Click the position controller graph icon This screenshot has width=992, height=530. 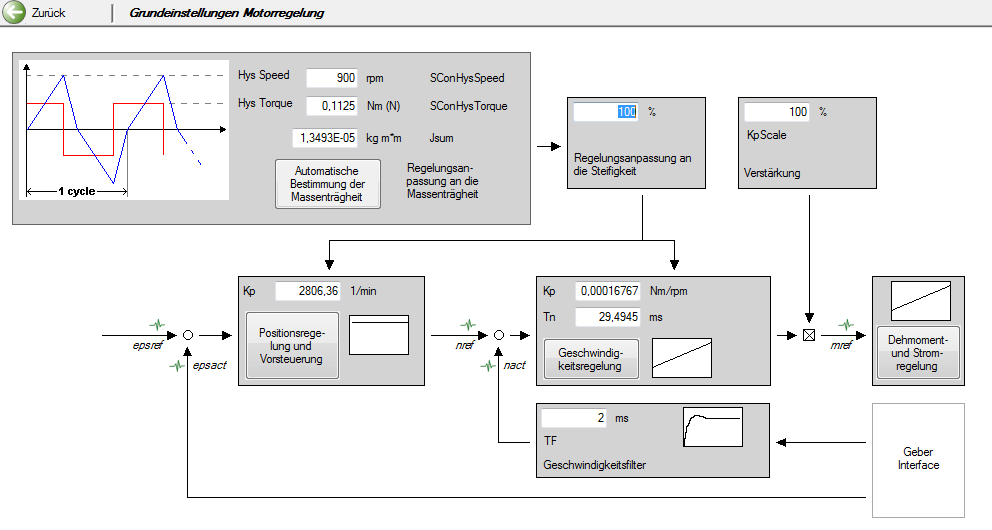(x=379, y=334)
